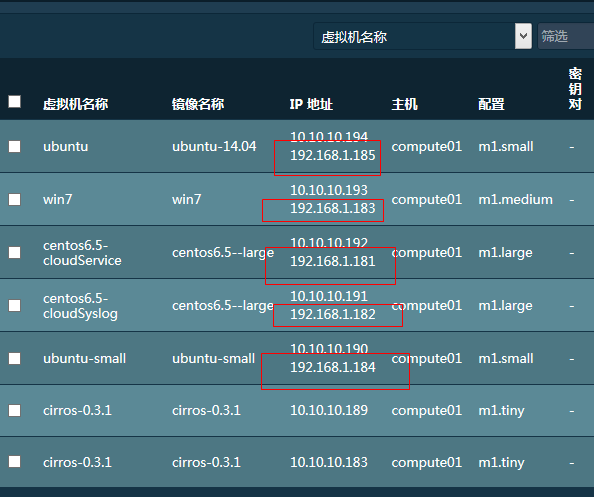This screenshot has height=497, width=594.
Task: Click the 密钥对 column header
Action: [x=575, y=89]
